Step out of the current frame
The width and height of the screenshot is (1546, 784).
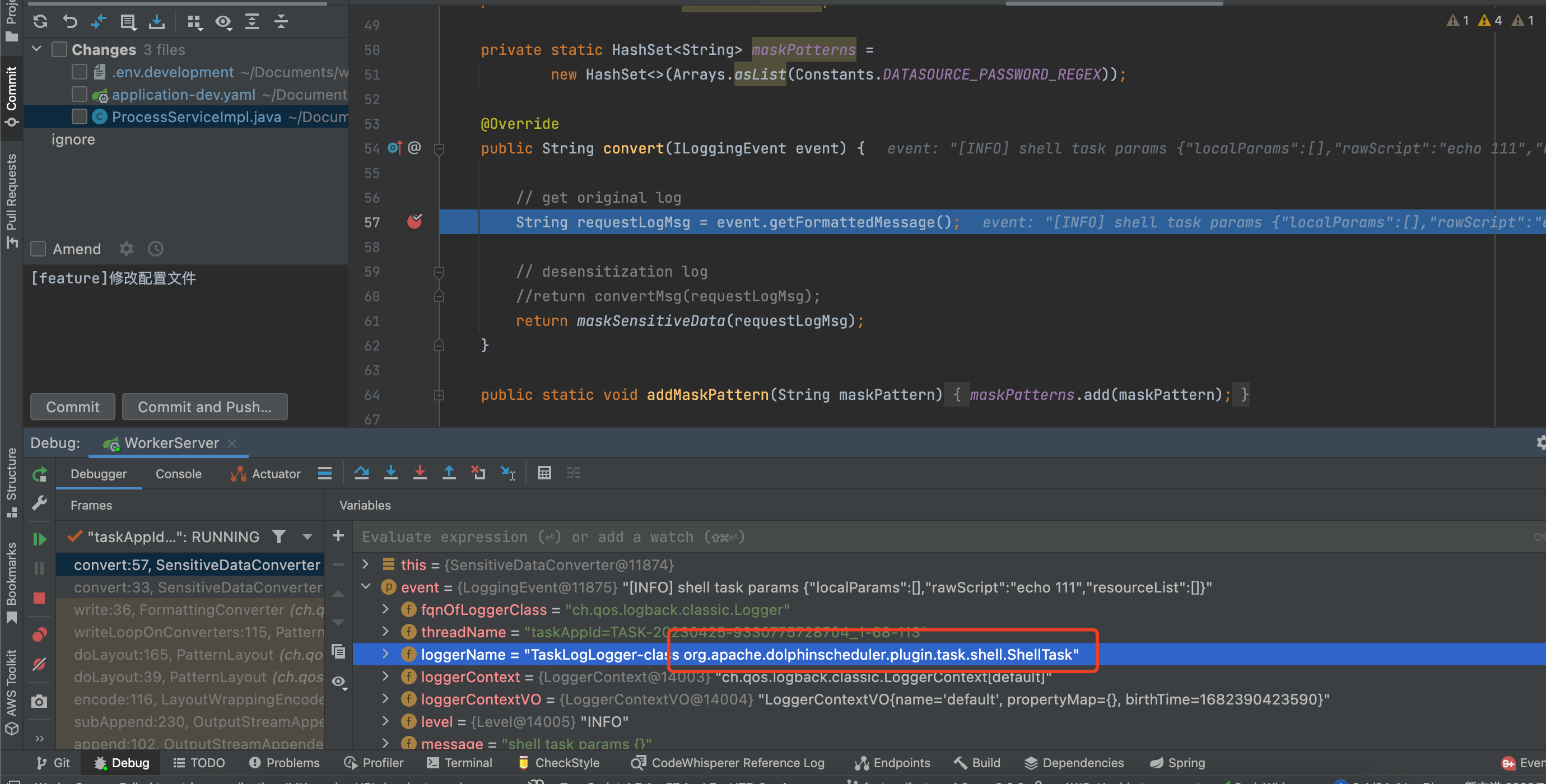pyautogui.click(x=449, y=473)
